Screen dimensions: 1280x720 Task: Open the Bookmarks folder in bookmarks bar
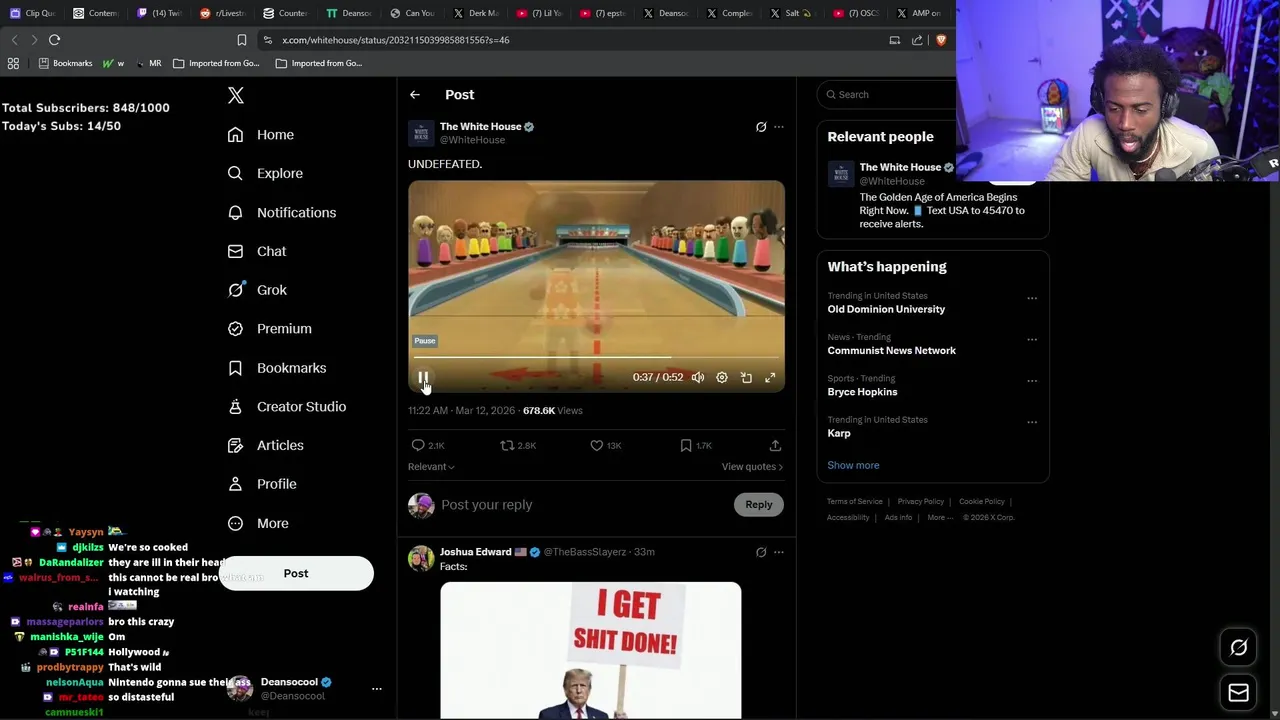tap(65, 63)
